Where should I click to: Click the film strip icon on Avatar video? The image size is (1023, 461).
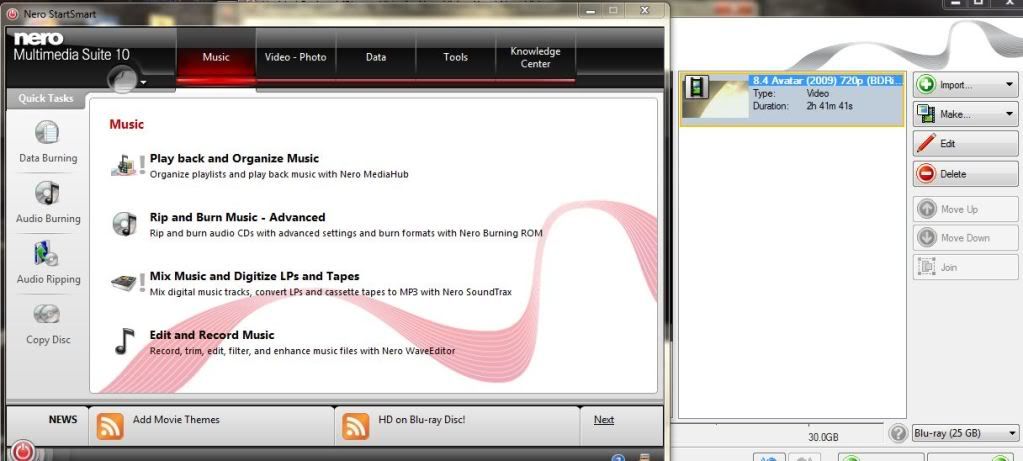697,87
